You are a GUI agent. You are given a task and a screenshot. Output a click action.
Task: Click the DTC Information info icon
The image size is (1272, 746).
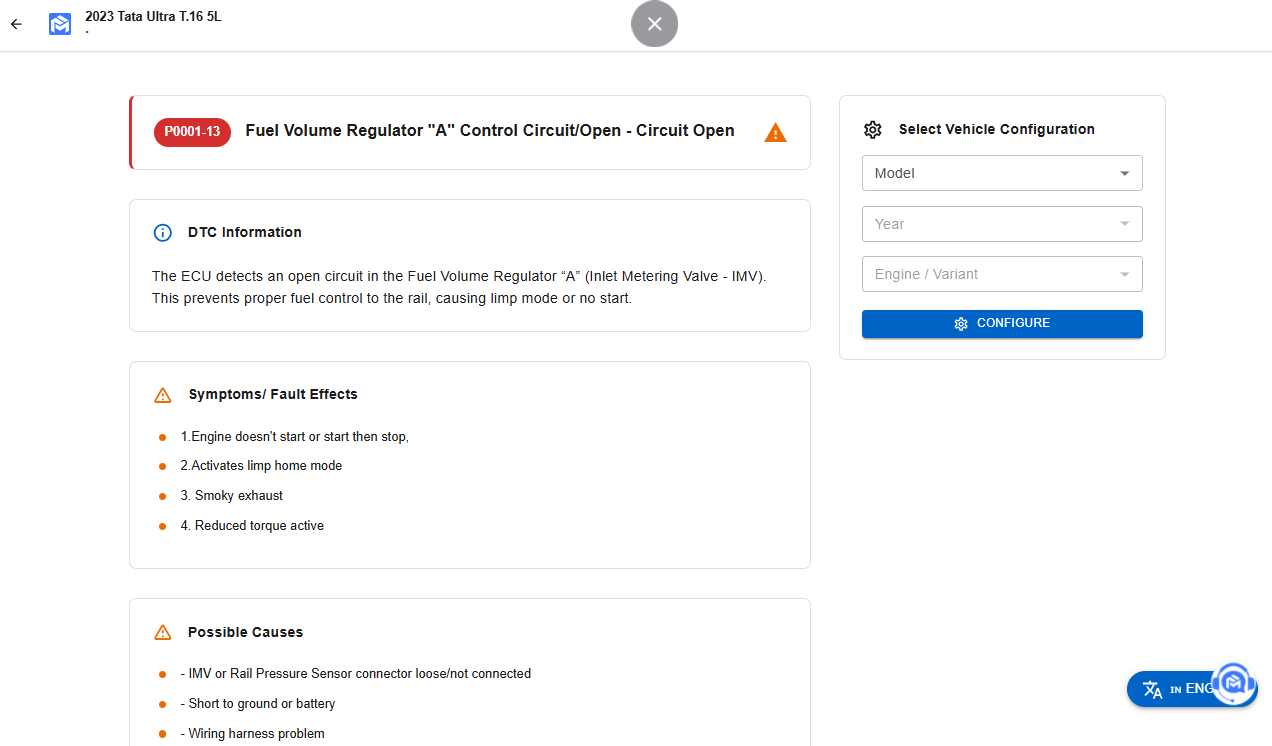click(x=162, y=233)
